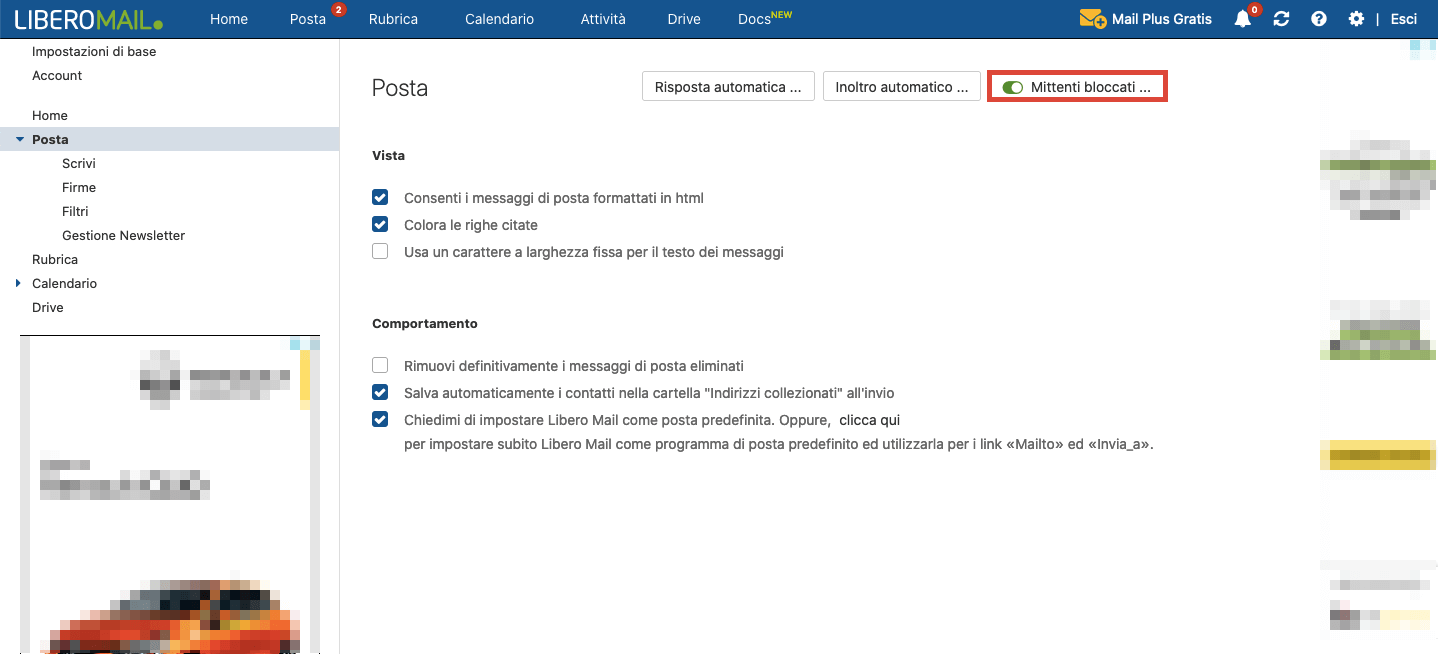The height and width of the screenshot is (654, 1438).
Task: Collapse the Posta tree arrow in sidebar
Action: click(20, 139)
